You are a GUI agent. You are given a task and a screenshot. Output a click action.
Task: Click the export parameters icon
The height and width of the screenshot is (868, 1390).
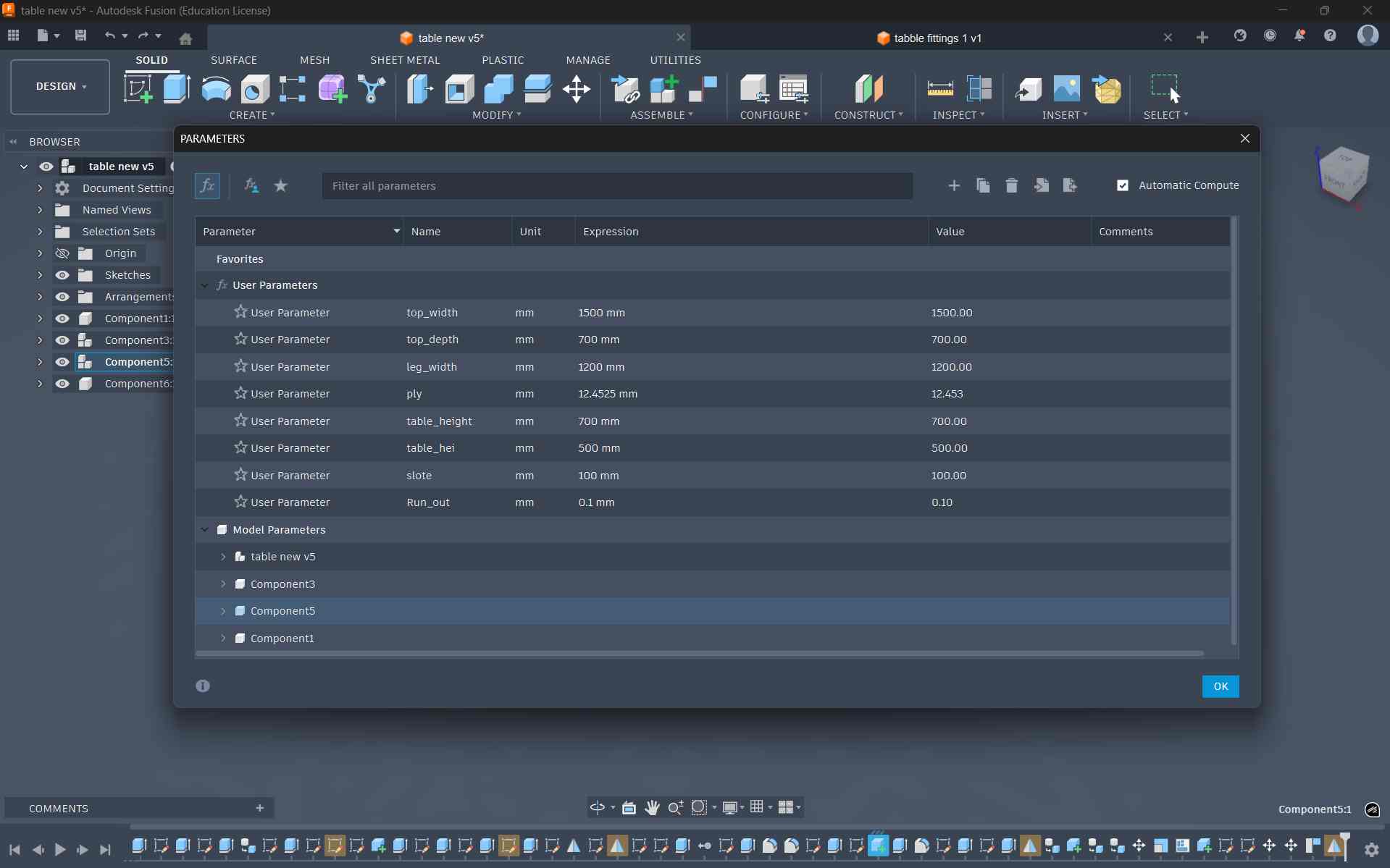click(1070, 186)
